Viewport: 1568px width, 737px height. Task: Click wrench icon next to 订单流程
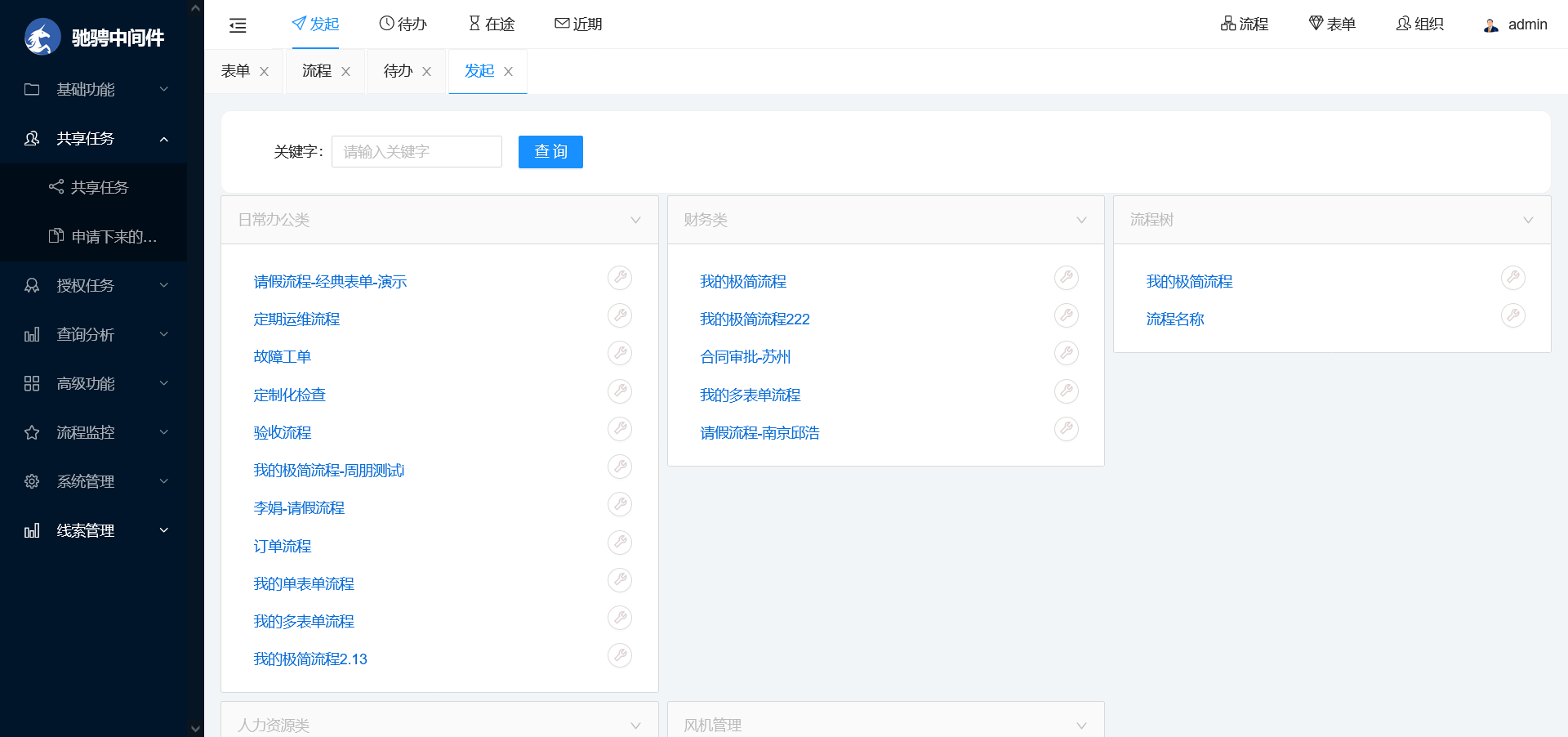[x=620, y=543]
